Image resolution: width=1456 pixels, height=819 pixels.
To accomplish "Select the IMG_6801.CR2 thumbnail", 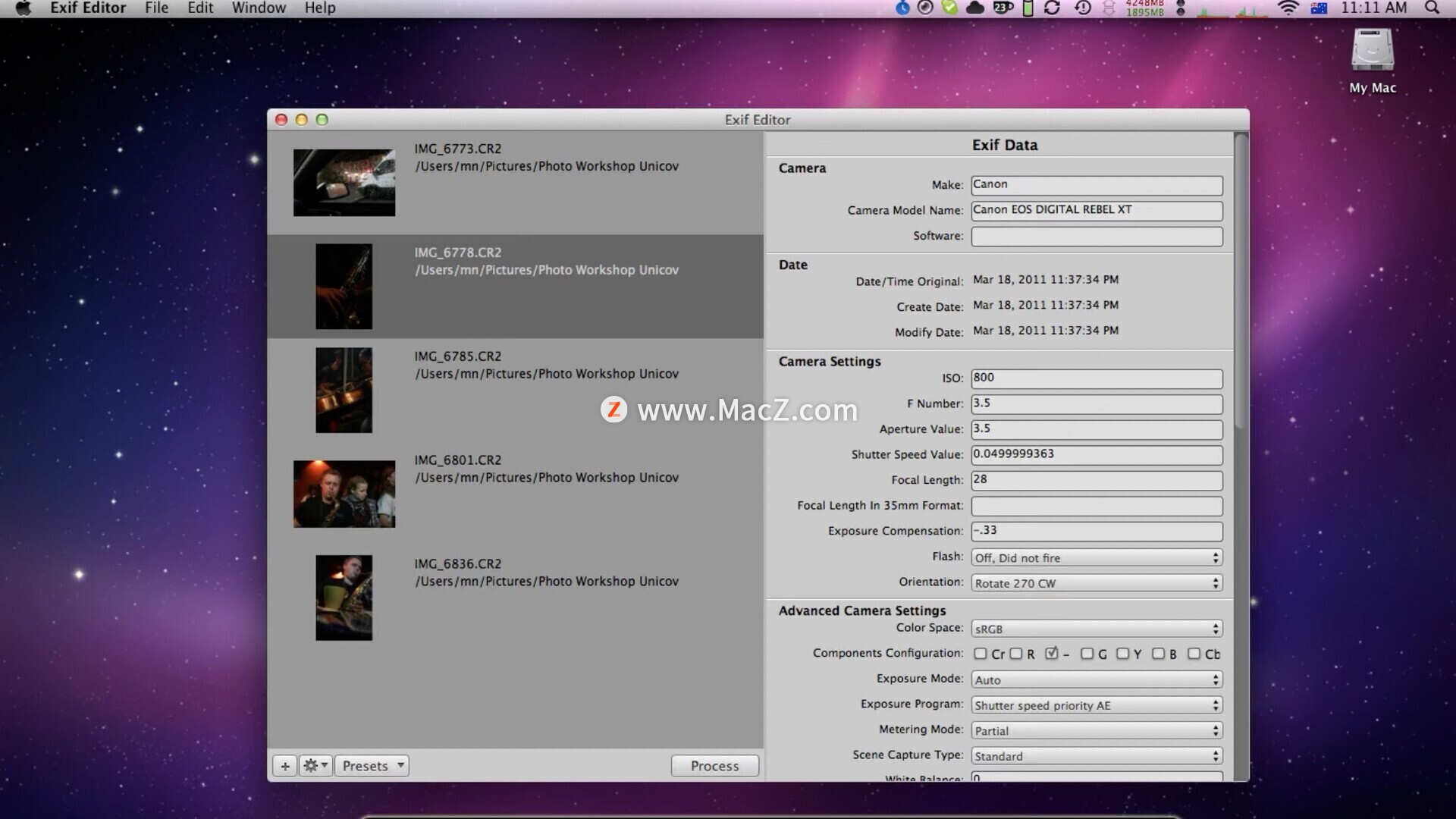I will coord(344,494).
